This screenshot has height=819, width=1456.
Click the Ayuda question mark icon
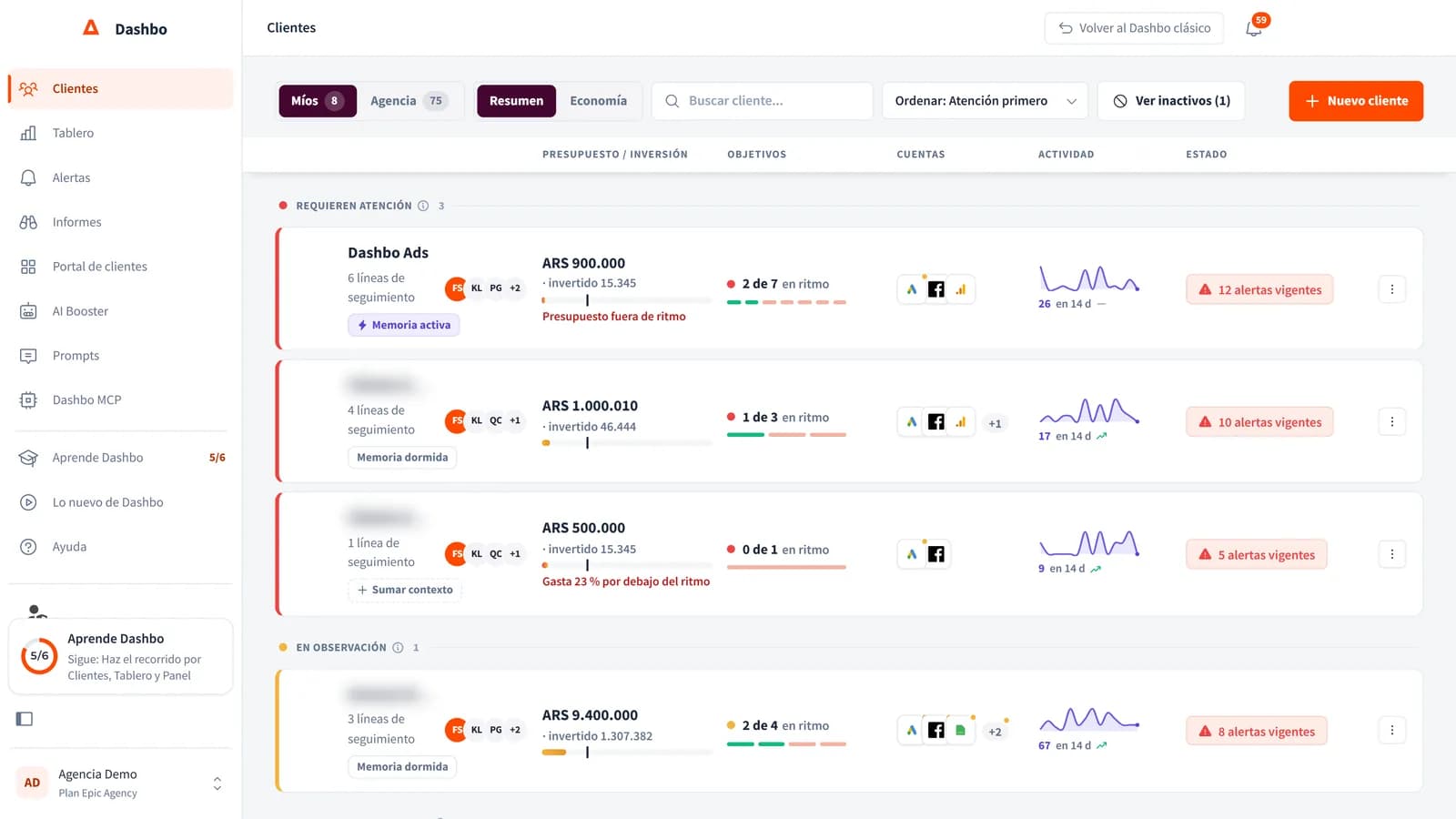[28, 547]
